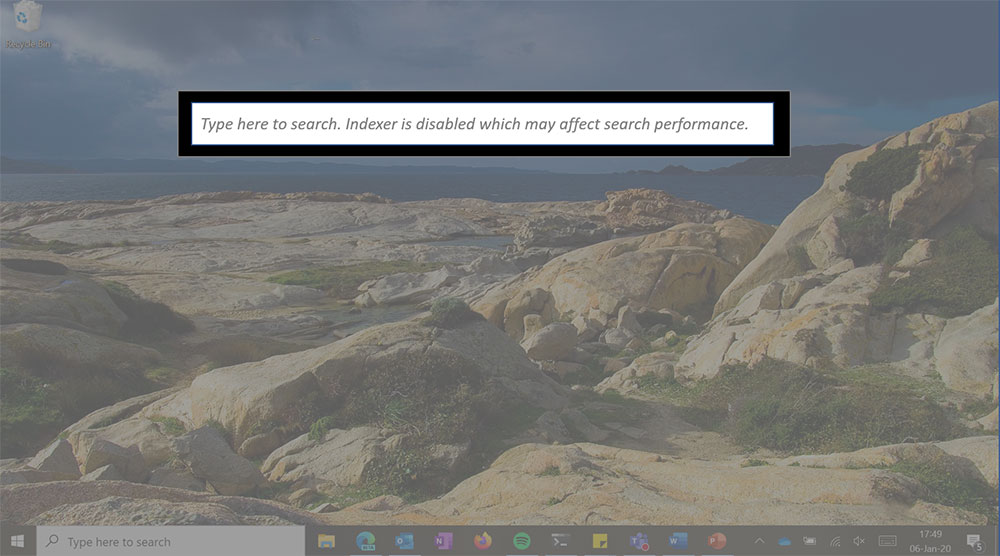This screenshot has width=1000, height=556.
Task: Launch Microsoft Edge Beta from the taskbar
Action: point(365,541)
